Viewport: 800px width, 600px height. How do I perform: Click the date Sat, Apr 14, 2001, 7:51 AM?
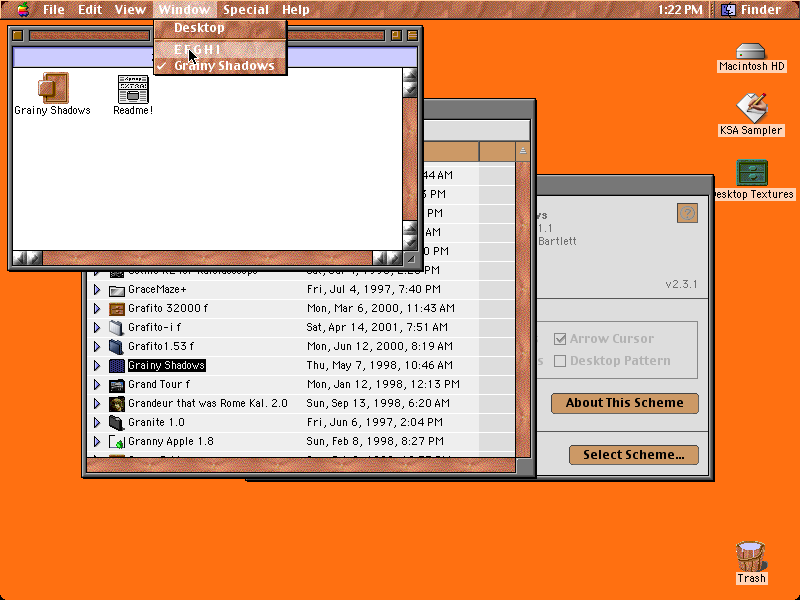377,328
